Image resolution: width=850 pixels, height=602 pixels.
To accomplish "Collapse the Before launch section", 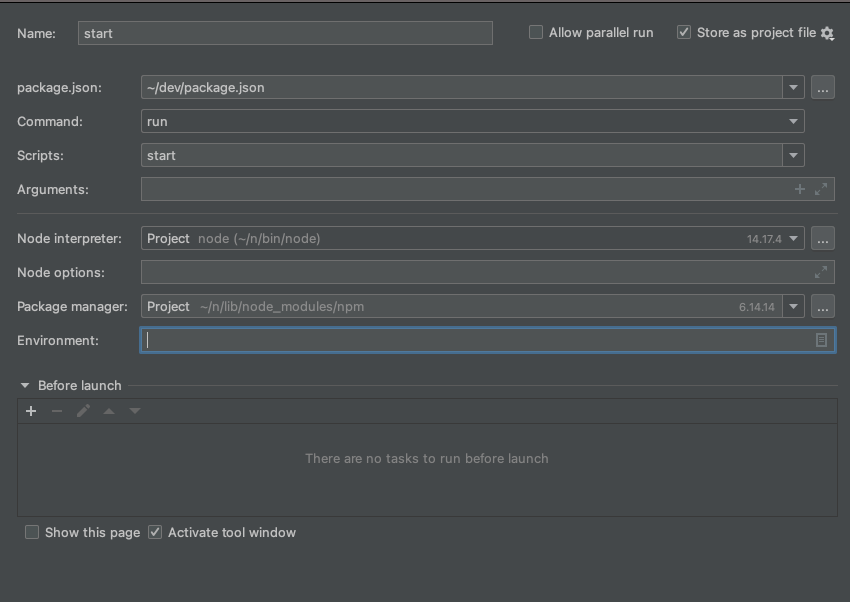I will (25, 385).
